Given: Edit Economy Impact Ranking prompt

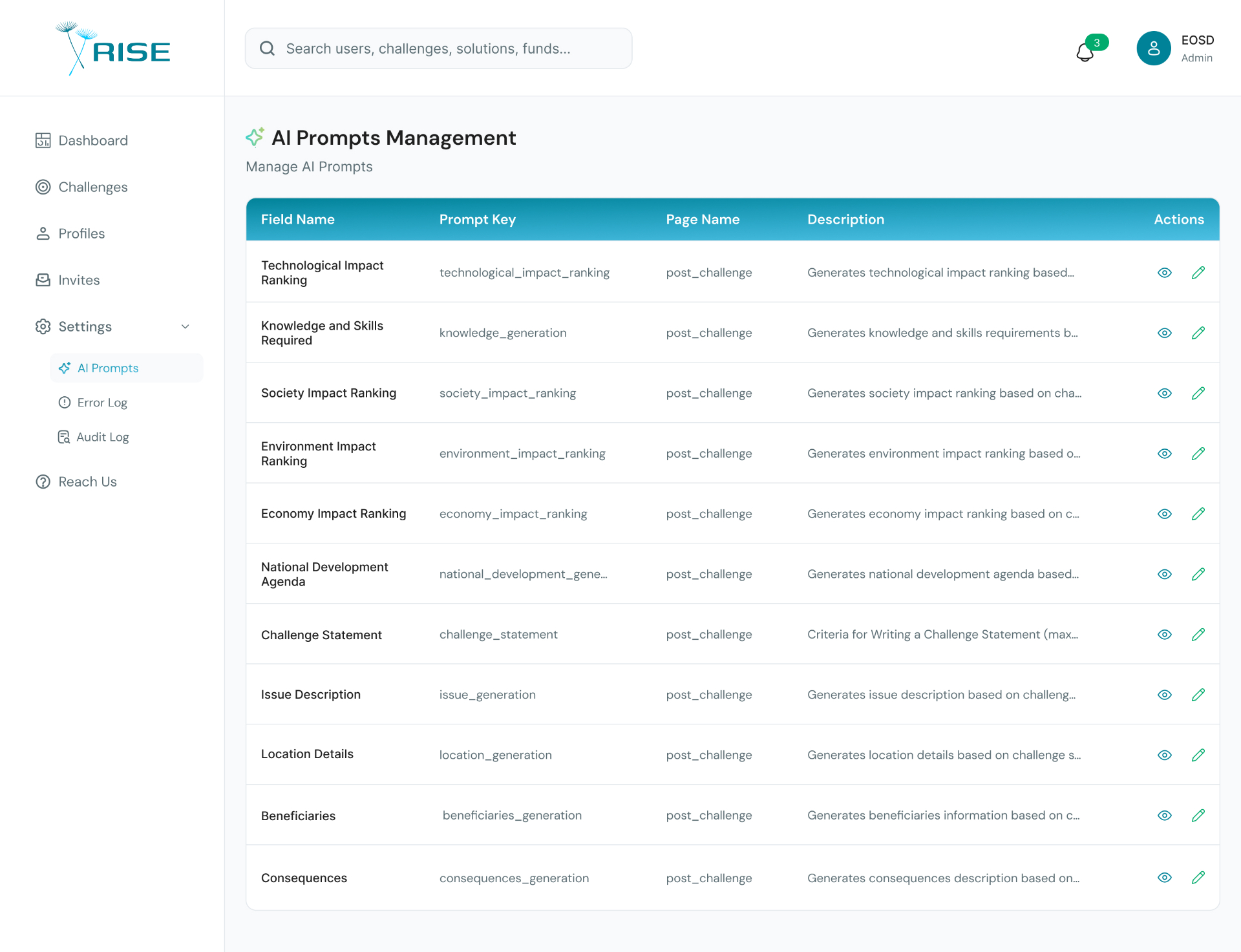Looking at the screenshot, I should [x=1198, y=514].
